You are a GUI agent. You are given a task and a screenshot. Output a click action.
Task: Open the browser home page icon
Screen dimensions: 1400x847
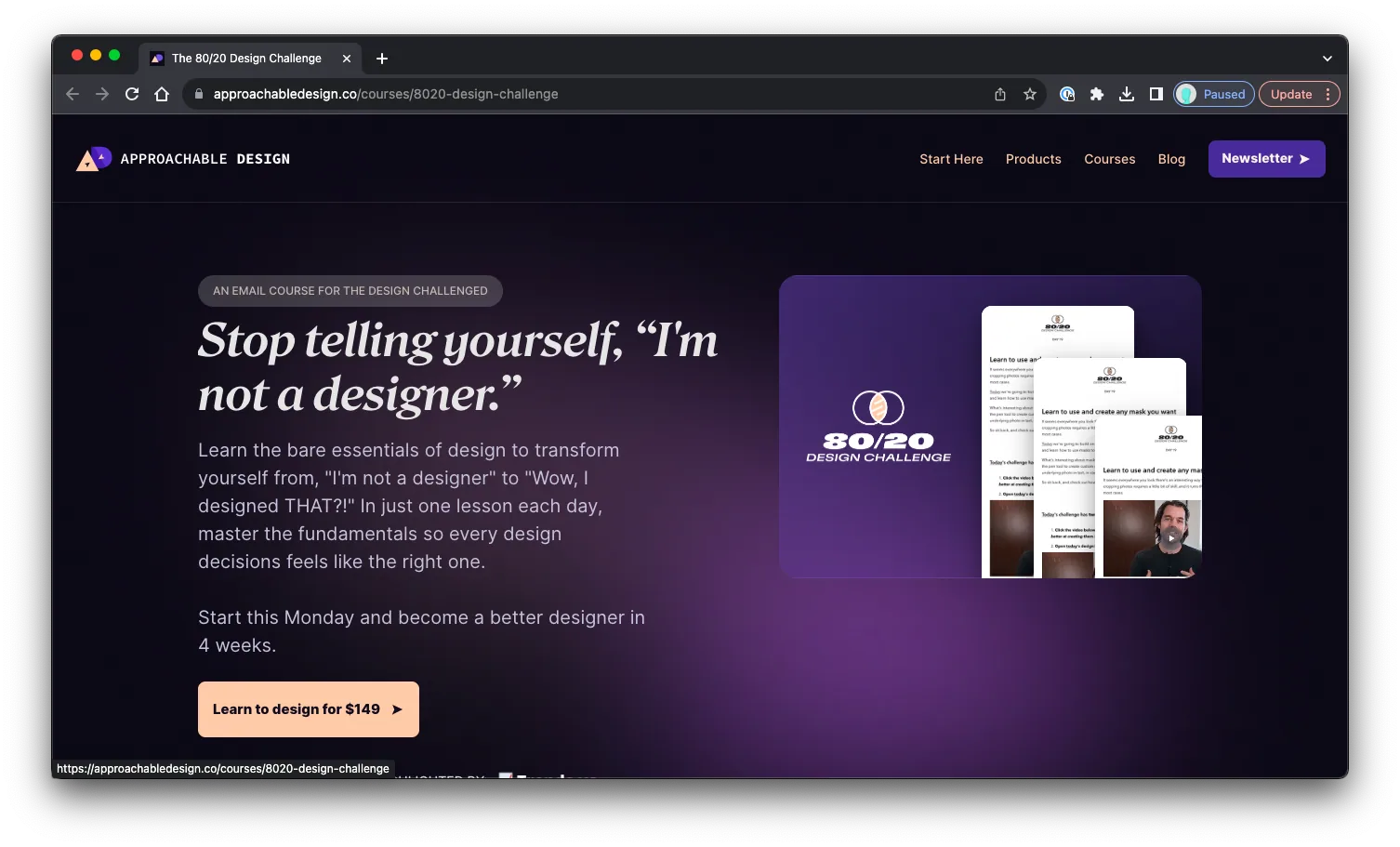pos(162,94)
